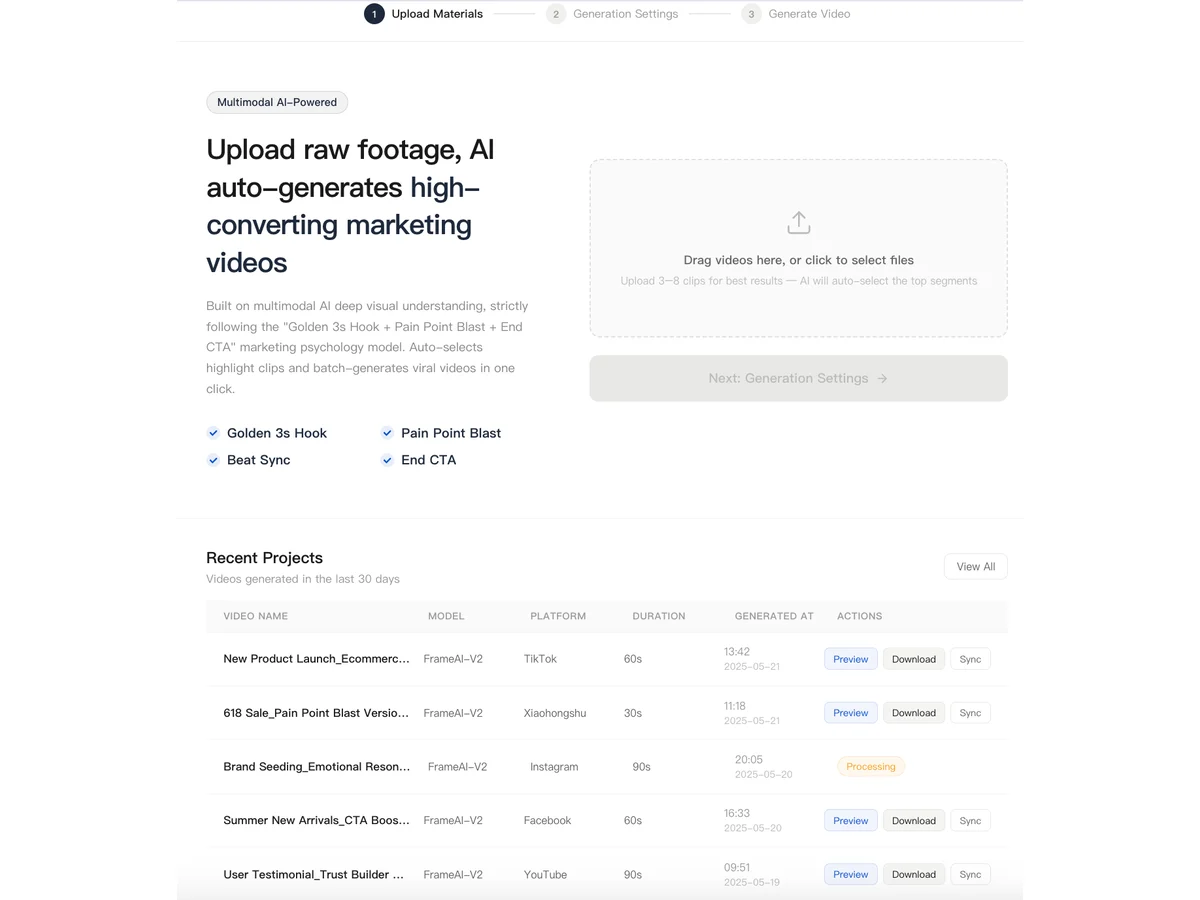Image resolution: width=1200 pixels, height=900 pixels.
Task: Click the End CTA checkmark icon
Action: pos(387,460)
